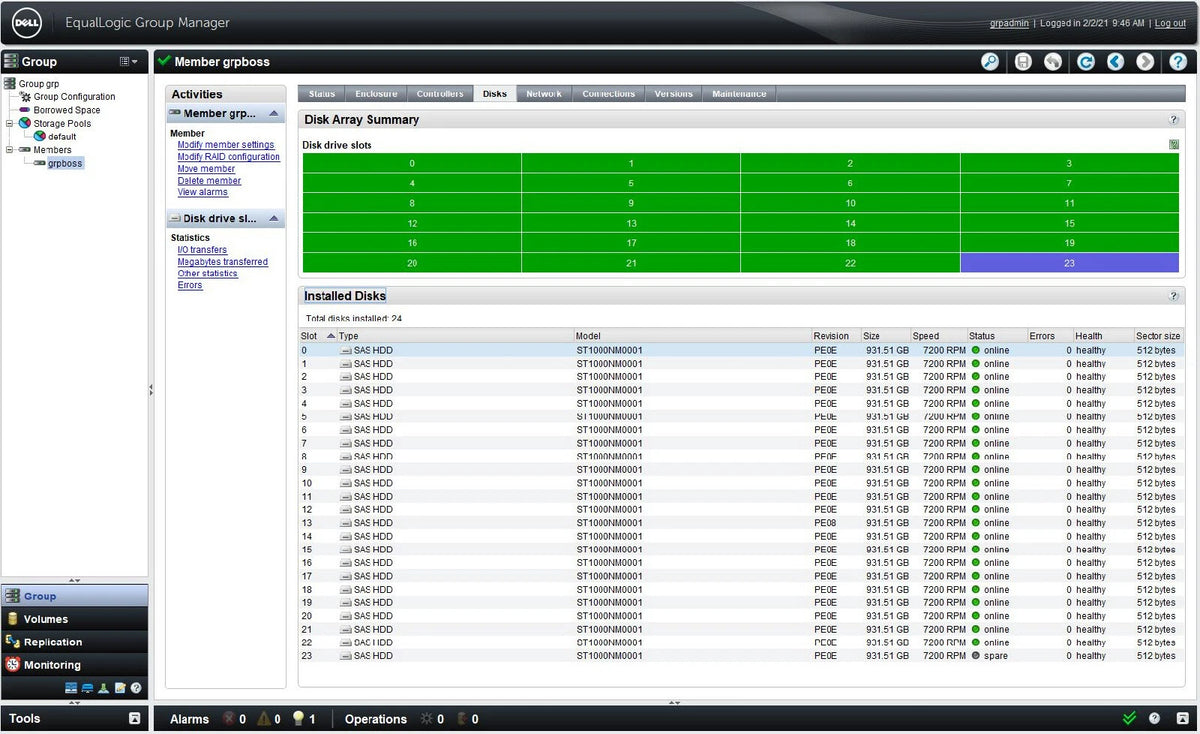Click the floppy disk save icon
1200x734 pixels.
pyautogui.click(x=1023, y=62)
